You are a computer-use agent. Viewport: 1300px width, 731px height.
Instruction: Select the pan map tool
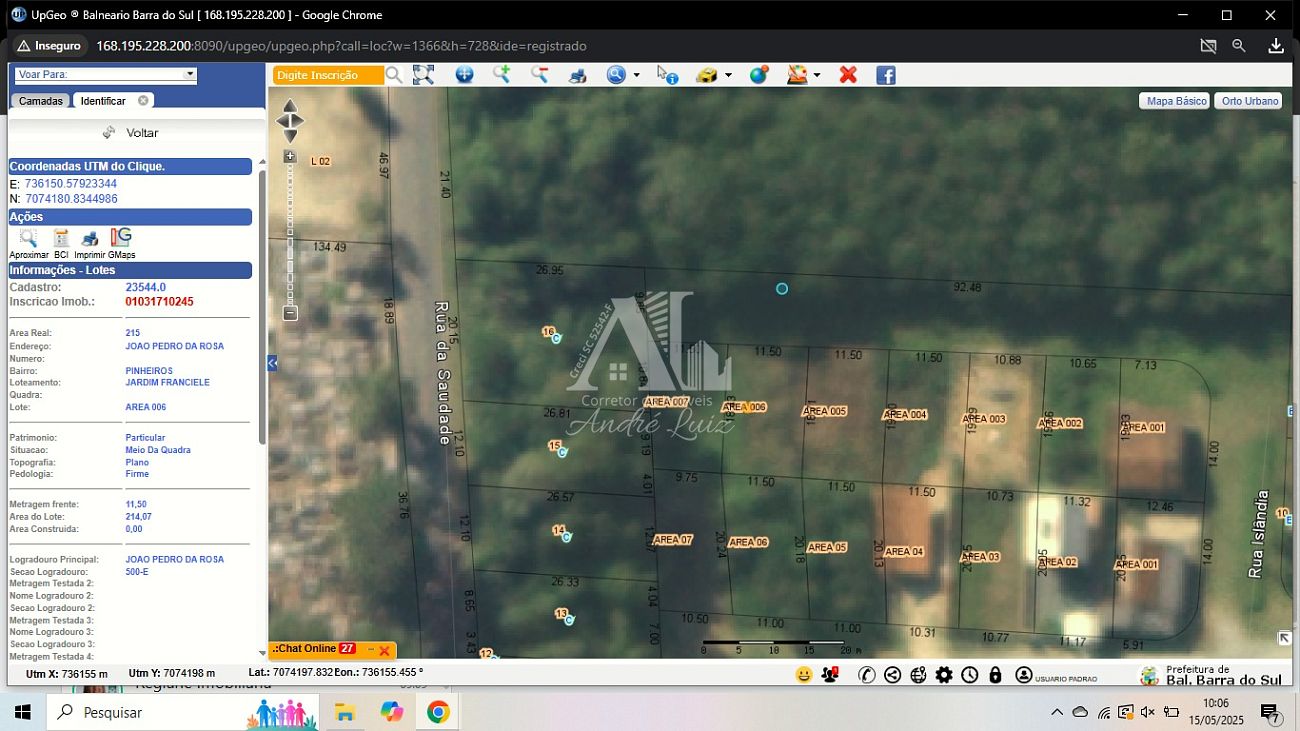tap(465, 75)
